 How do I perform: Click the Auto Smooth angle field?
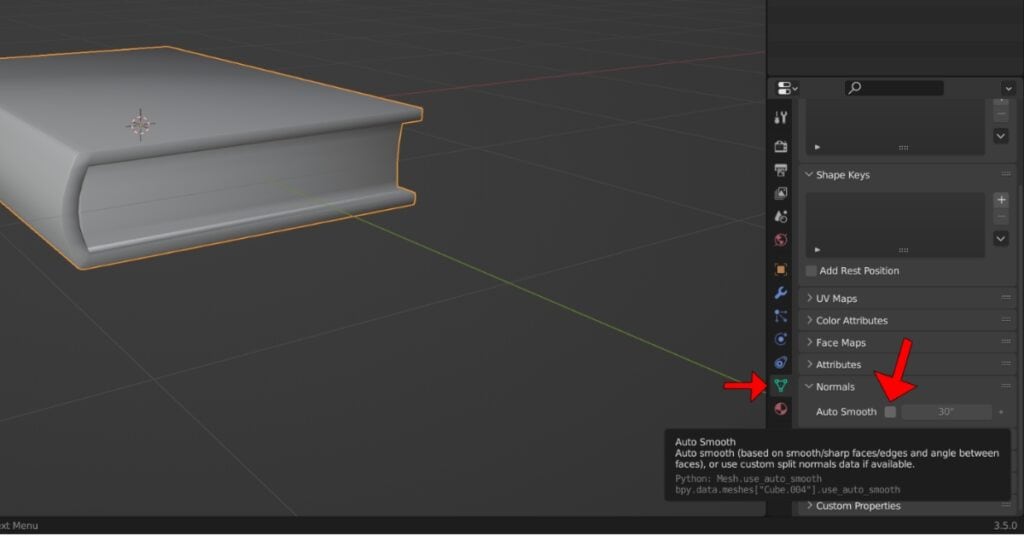tap(946, 412)
